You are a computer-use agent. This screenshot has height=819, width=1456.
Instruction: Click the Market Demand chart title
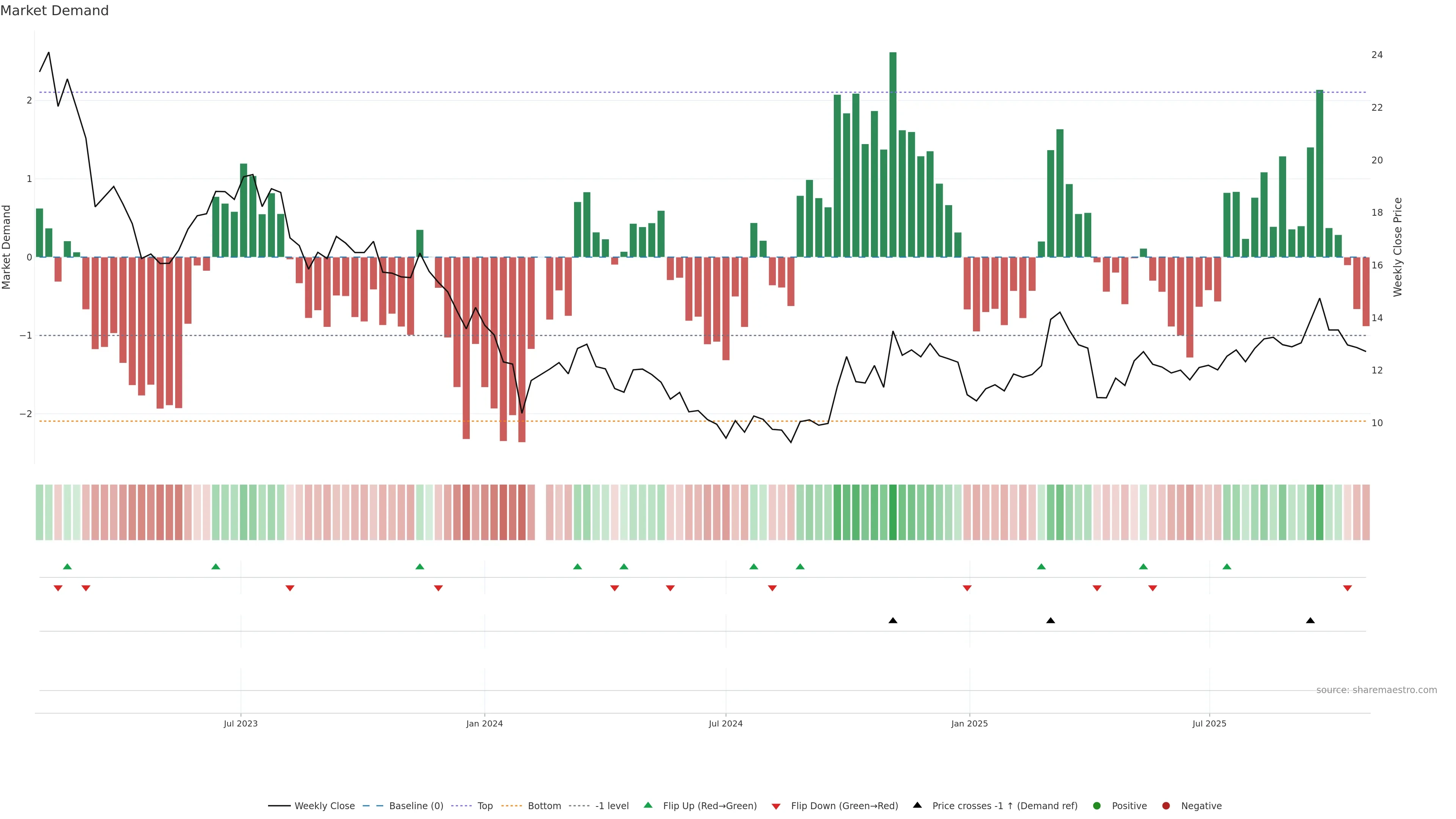coord(54,11)
